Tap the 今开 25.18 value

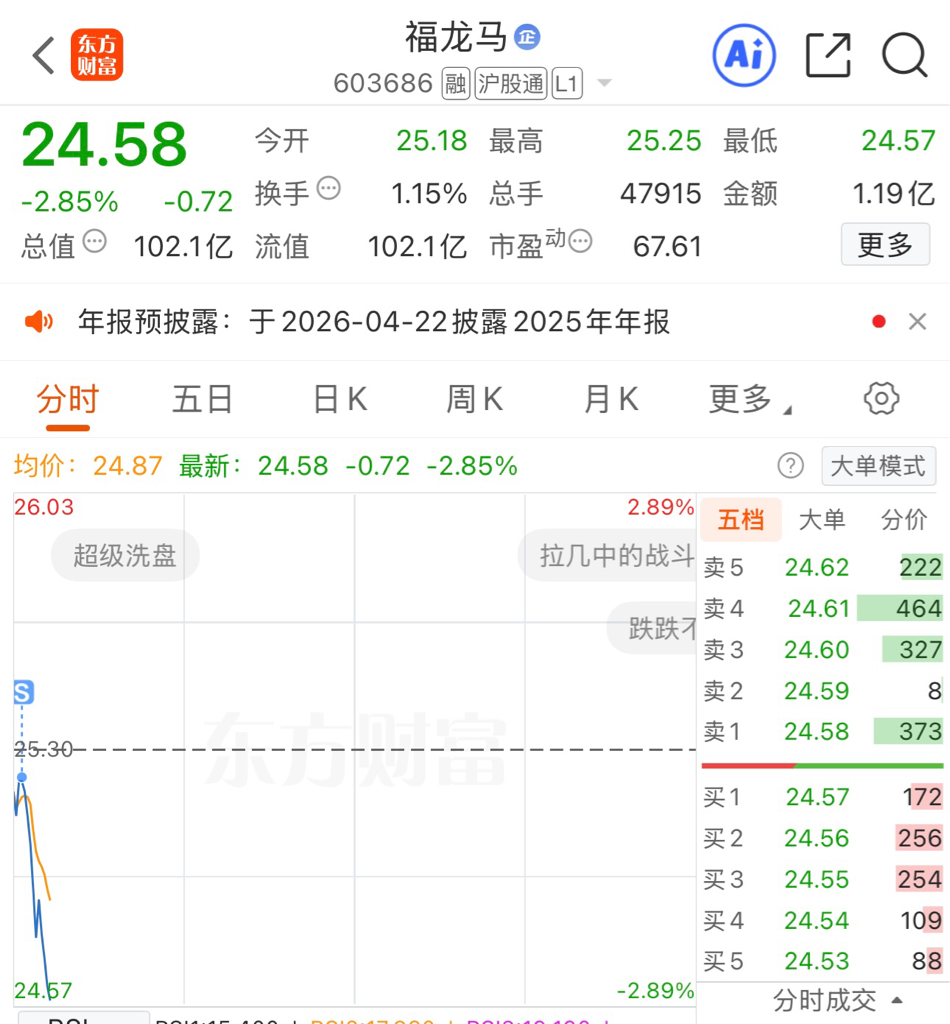[432, 140]
